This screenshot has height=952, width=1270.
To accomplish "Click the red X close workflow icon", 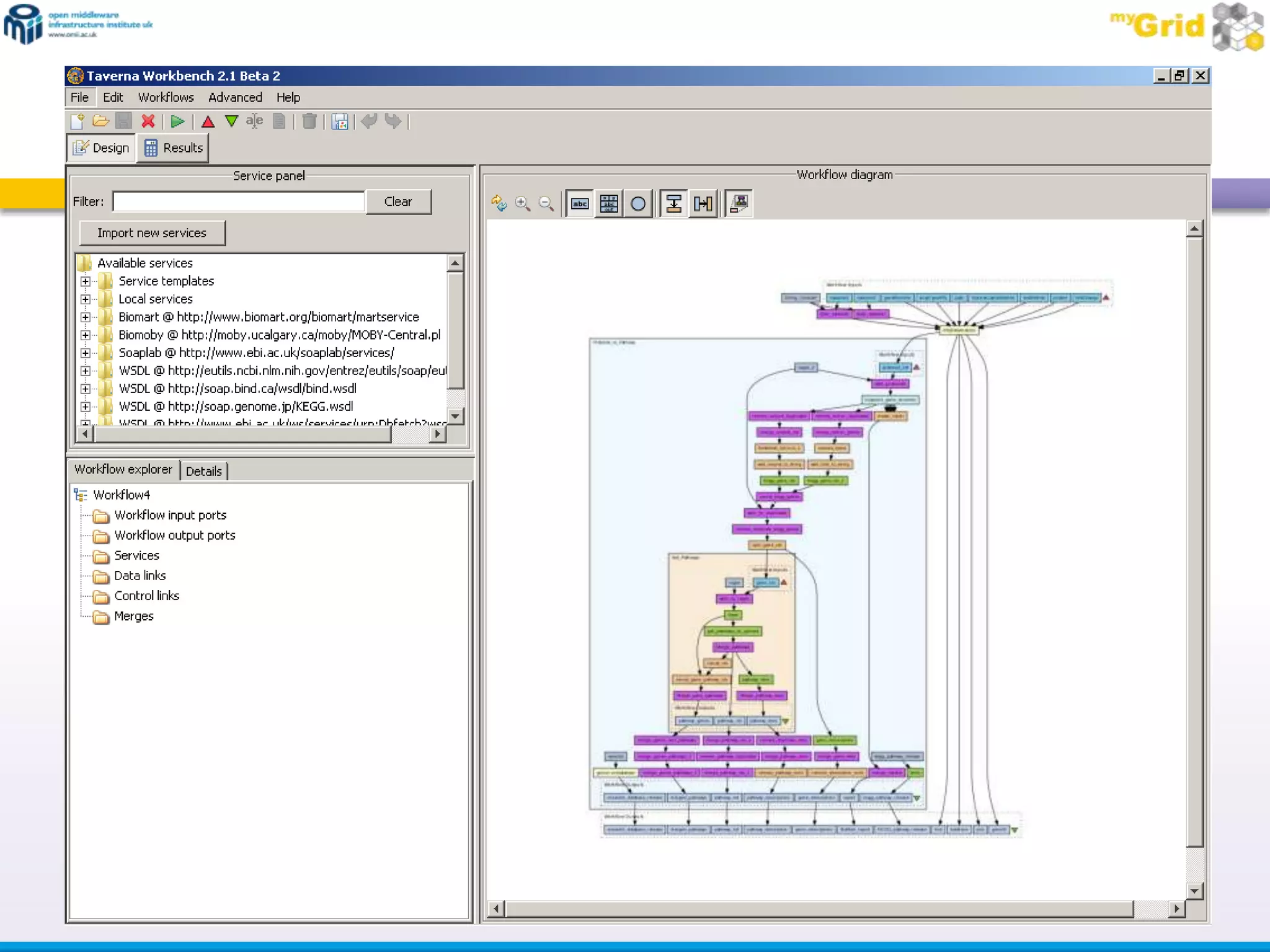I will 148,121.
